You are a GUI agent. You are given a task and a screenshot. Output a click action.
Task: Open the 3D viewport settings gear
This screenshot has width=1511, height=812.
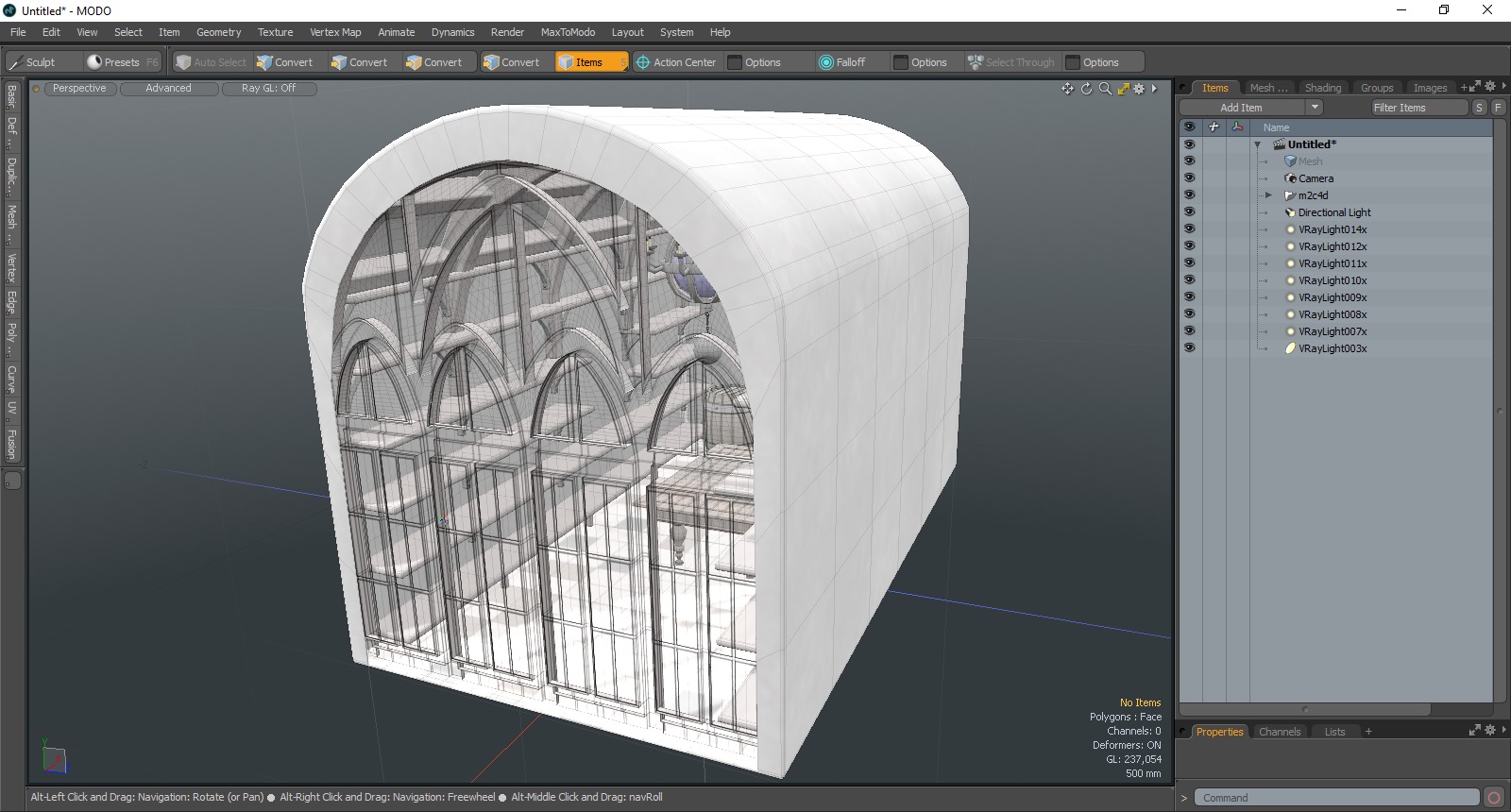pyautogui.click(x=1139, y=89)
